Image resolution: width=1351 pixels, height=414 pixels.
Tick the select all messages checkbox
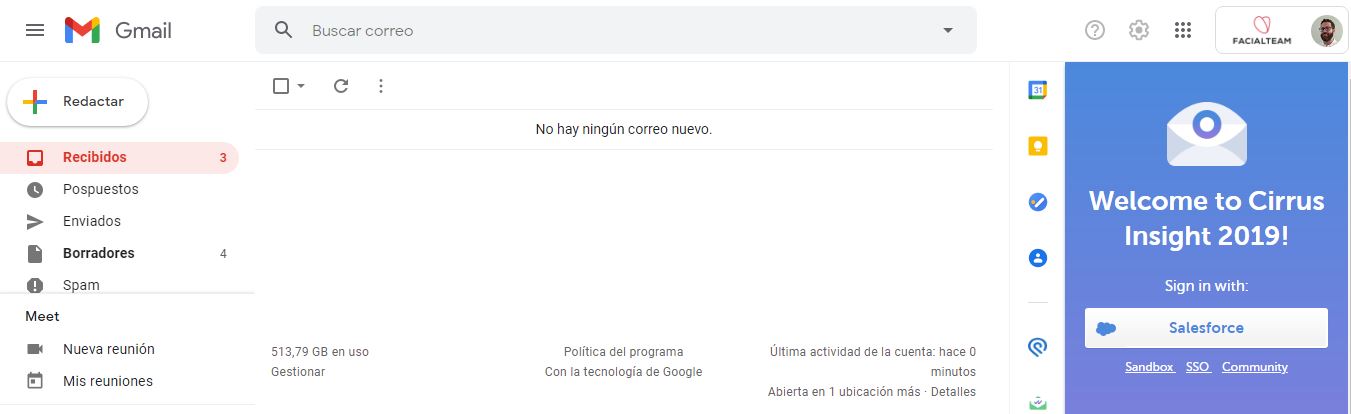coord(281,86)
